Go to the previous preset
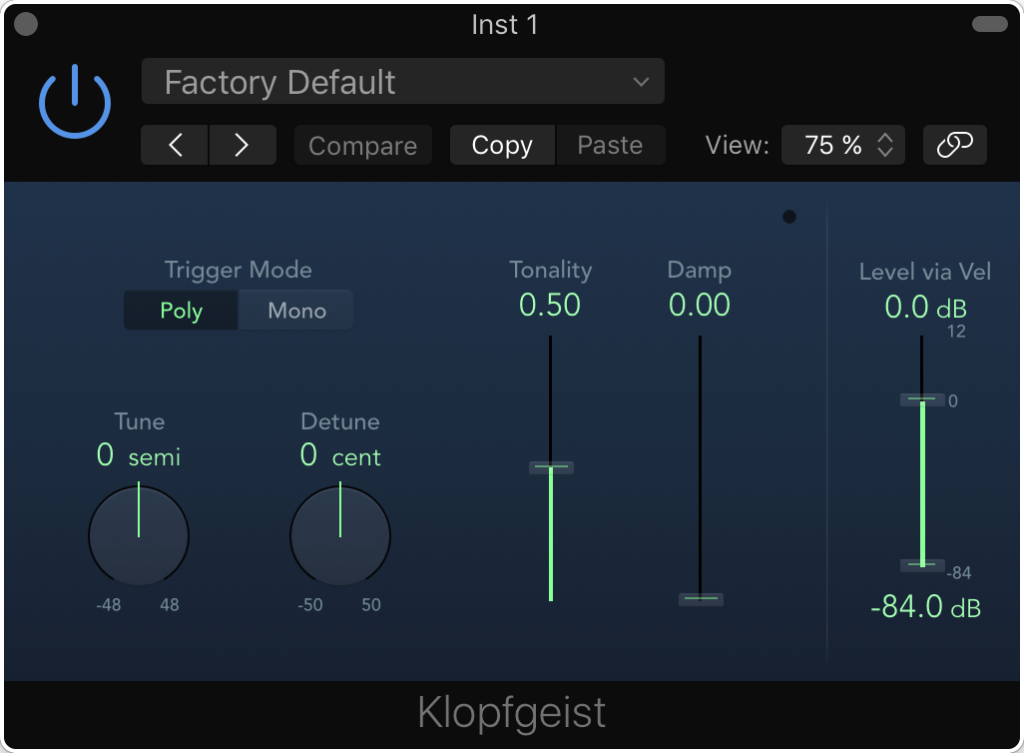 (x=175, y=145)
